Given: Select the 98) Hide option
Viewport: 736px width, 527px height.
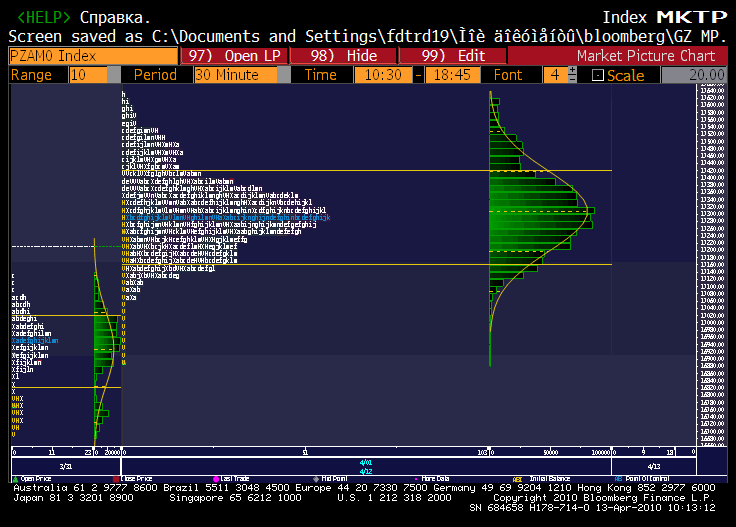Looking at the screenshot, I should pos(343,56).
